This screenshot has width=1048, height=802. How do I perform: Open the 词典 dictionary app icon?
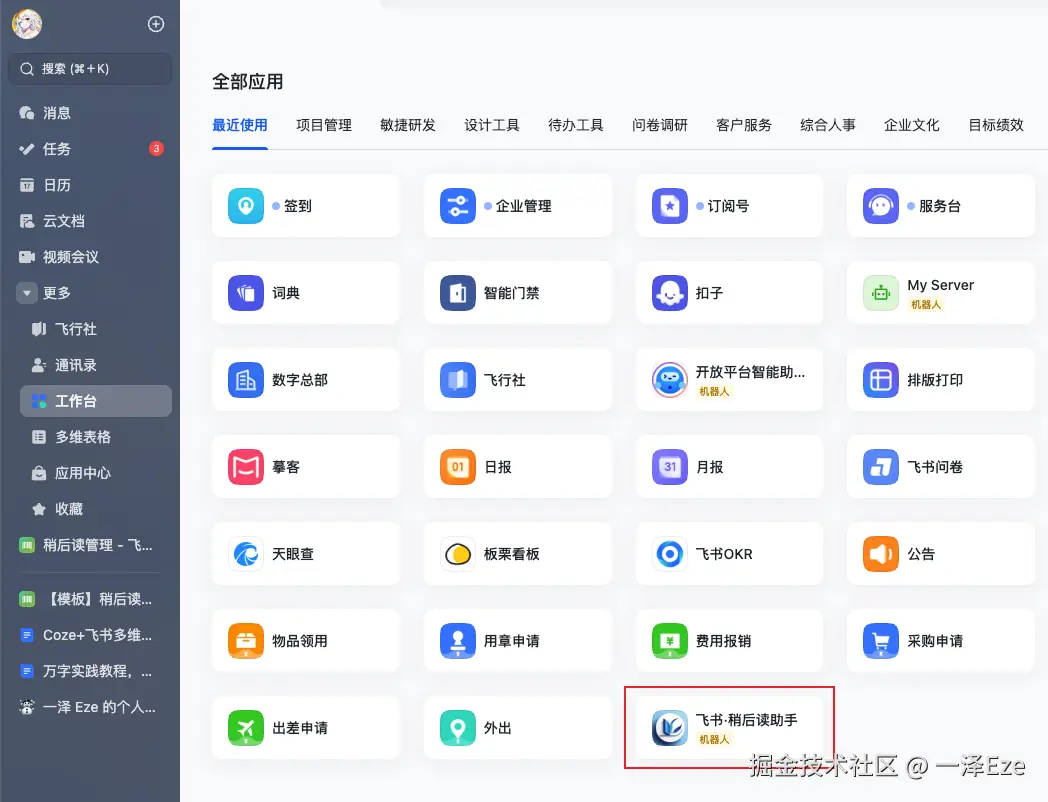(246, 293)
